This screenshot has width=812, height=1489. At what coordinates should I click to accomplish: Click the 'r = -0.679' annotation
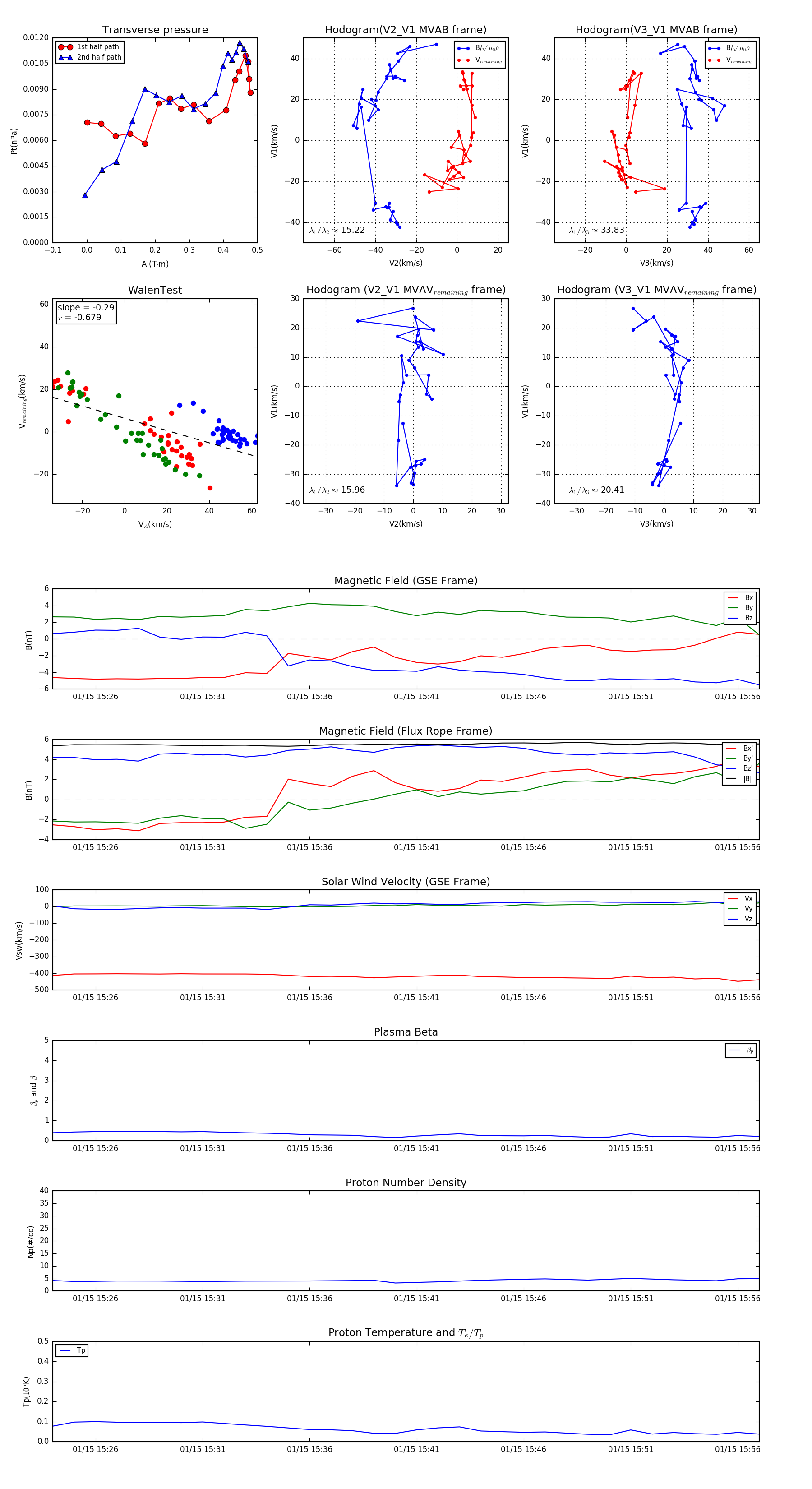79,317
